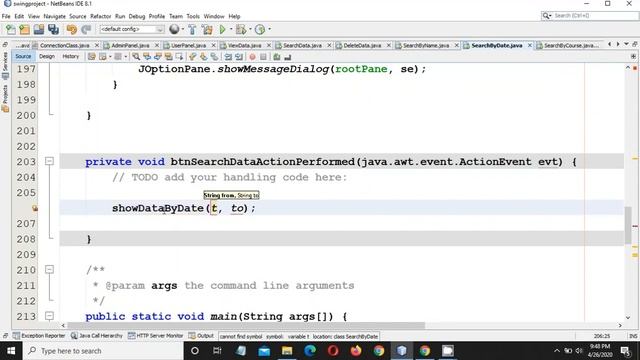Viewport: 640px width, 360px height.
Task: Click the Search (Ctrl+I) input field
Action: [x=594, y=16]
